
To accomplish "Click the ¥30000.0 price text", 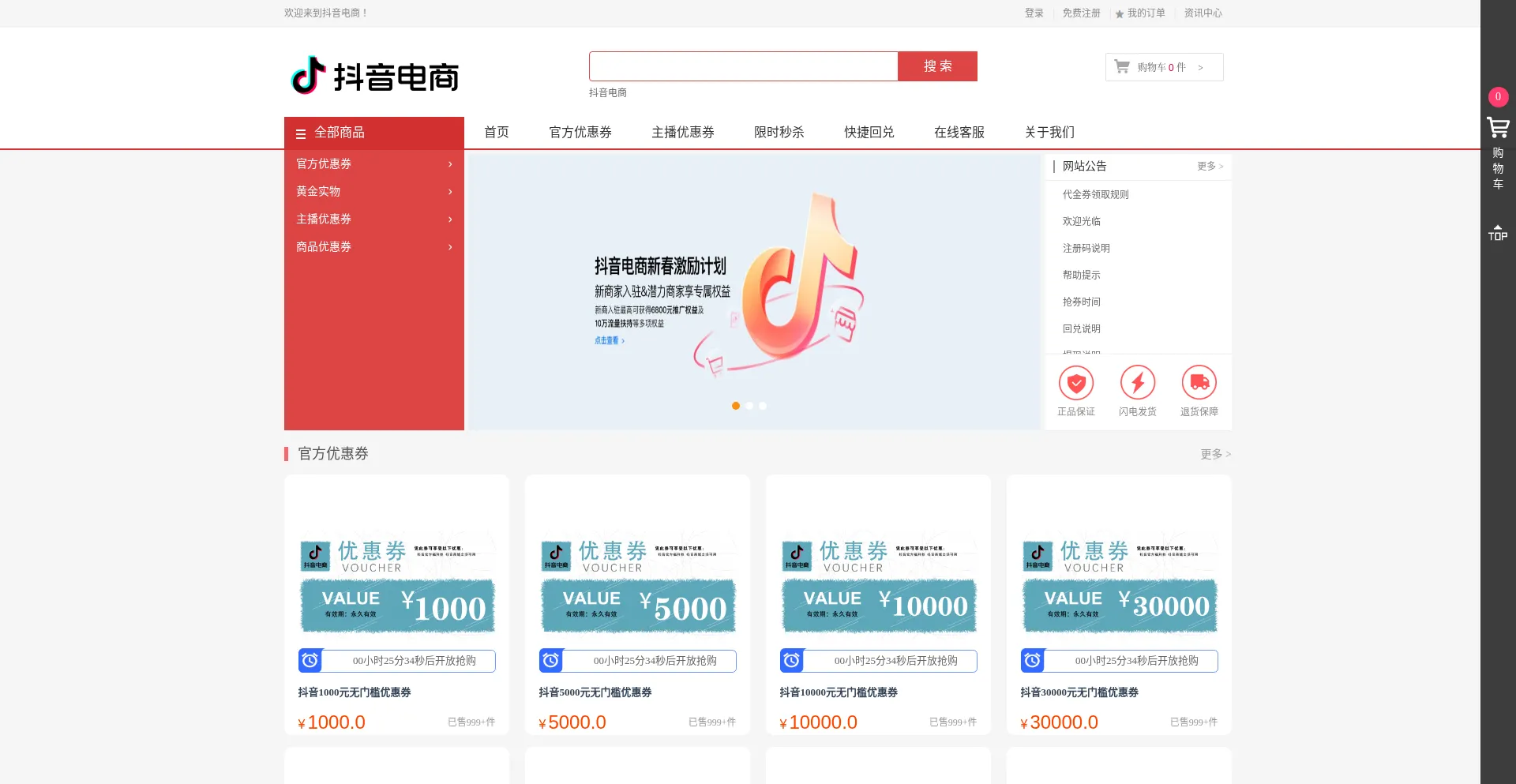I will coord(1059,722).
